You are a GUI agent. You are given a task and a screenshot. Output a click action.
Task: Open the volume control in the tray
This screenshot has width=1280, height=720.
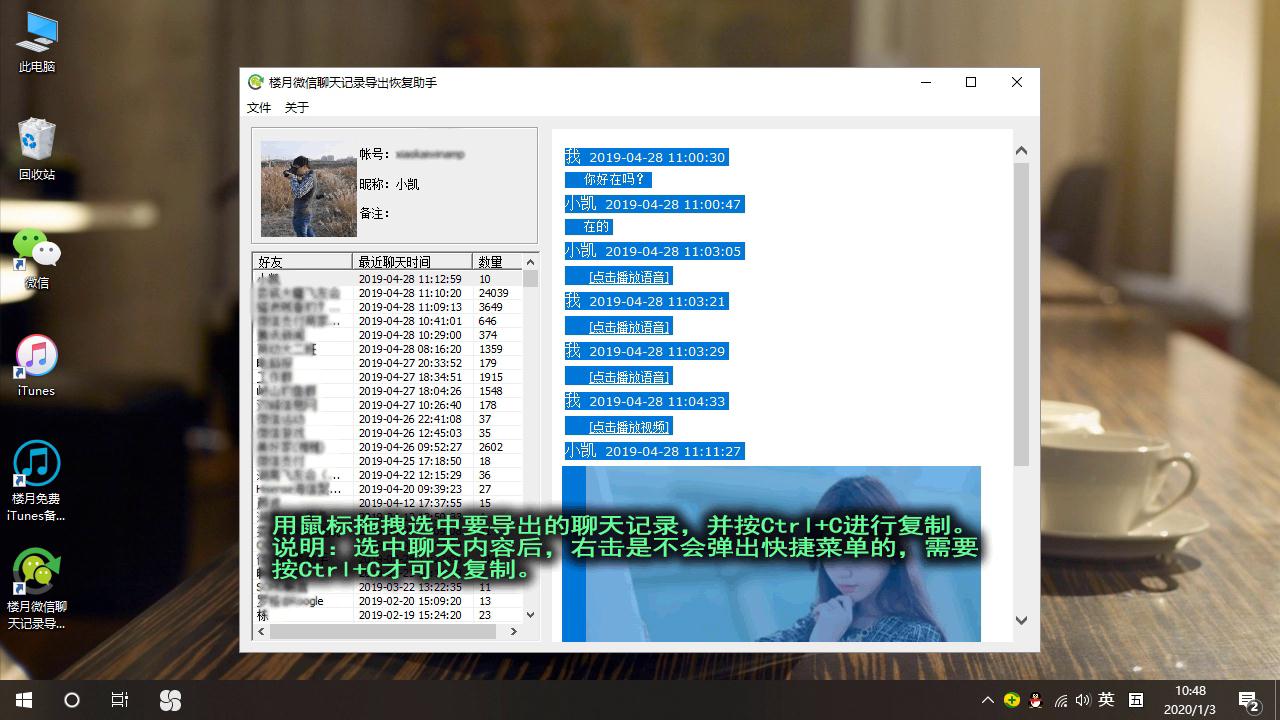coord(1082,700)
